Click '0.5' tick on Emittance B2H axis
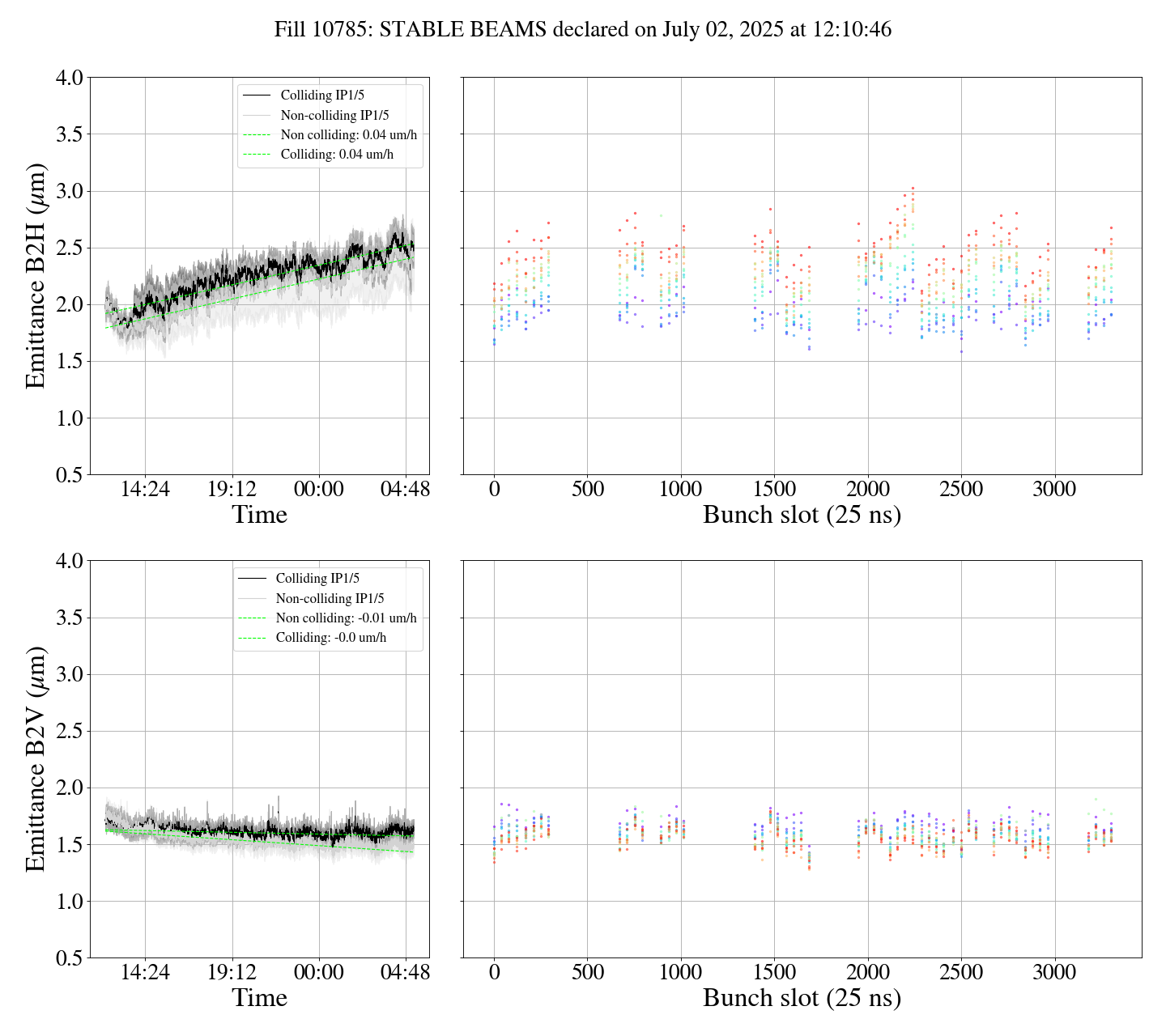Image resolution: width=1166 pixels, height=1036 pixels. coord(69,475)
